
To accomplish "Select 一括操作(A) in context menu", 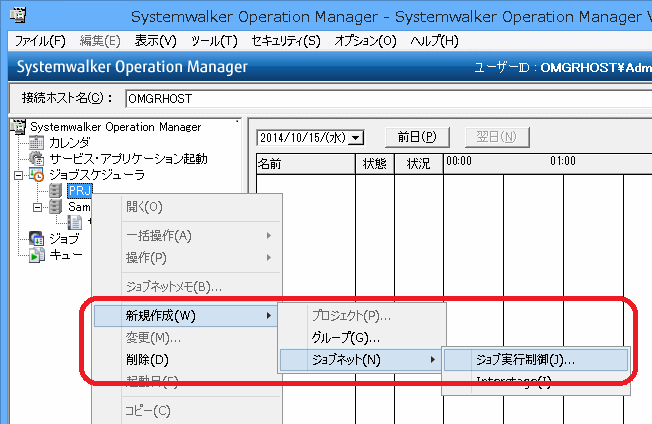I will coord(188,236).
